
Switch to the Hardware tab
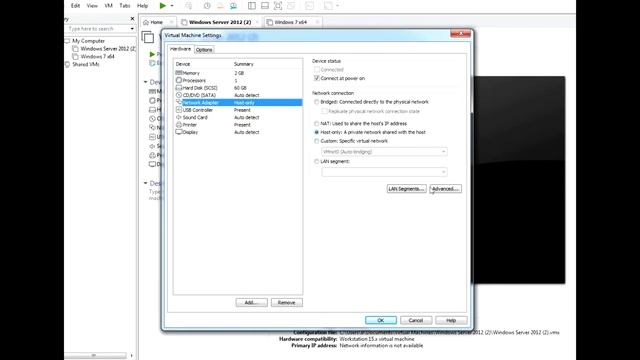[180, 49]
